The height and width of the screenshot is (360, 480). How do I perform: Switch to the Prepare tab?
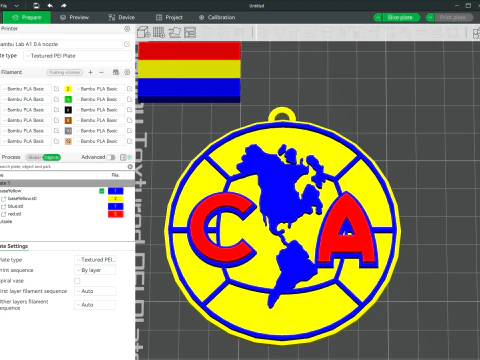click(27, 17)
